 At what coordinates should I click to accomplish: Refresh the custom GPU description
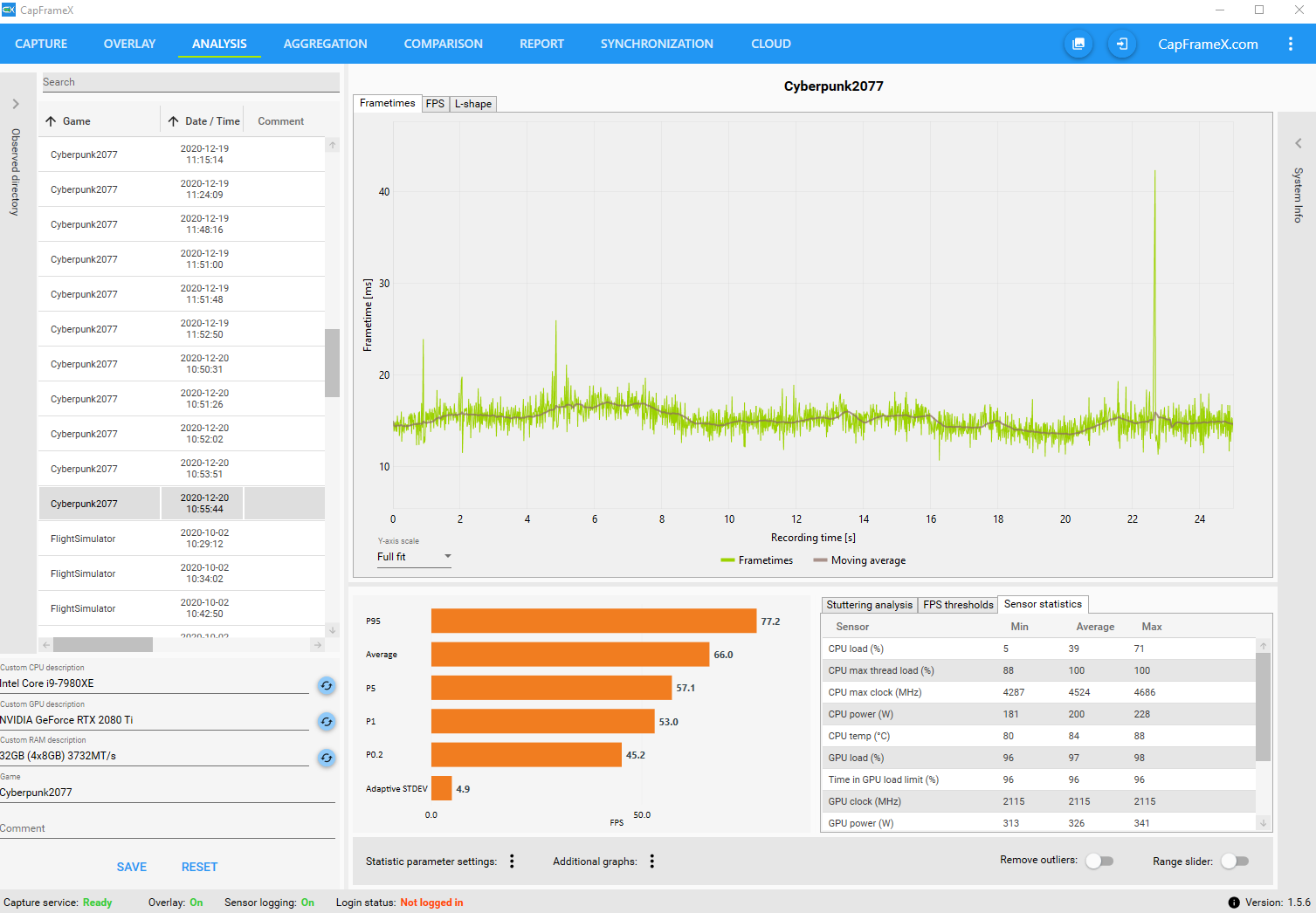tap(327, 721)
